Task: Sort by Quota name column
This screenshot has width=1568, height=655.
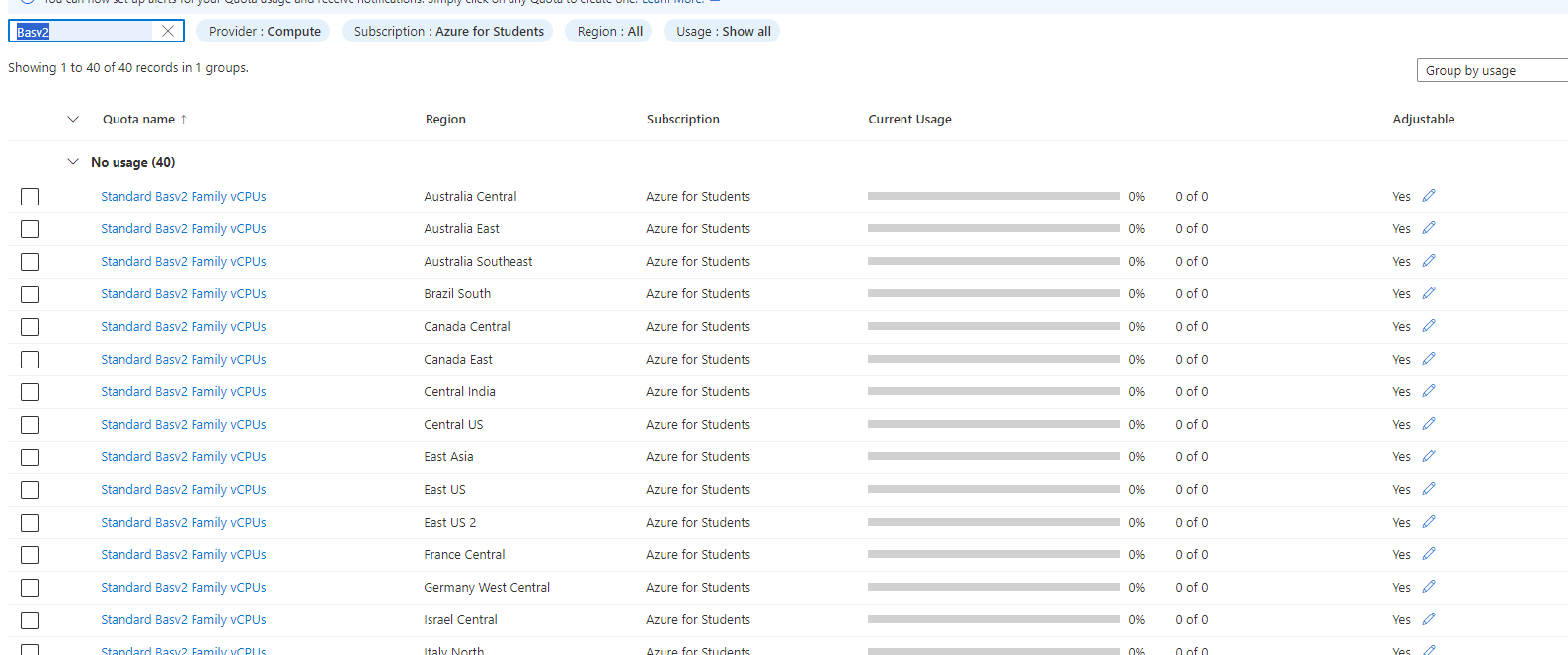Action: [144, 119]
